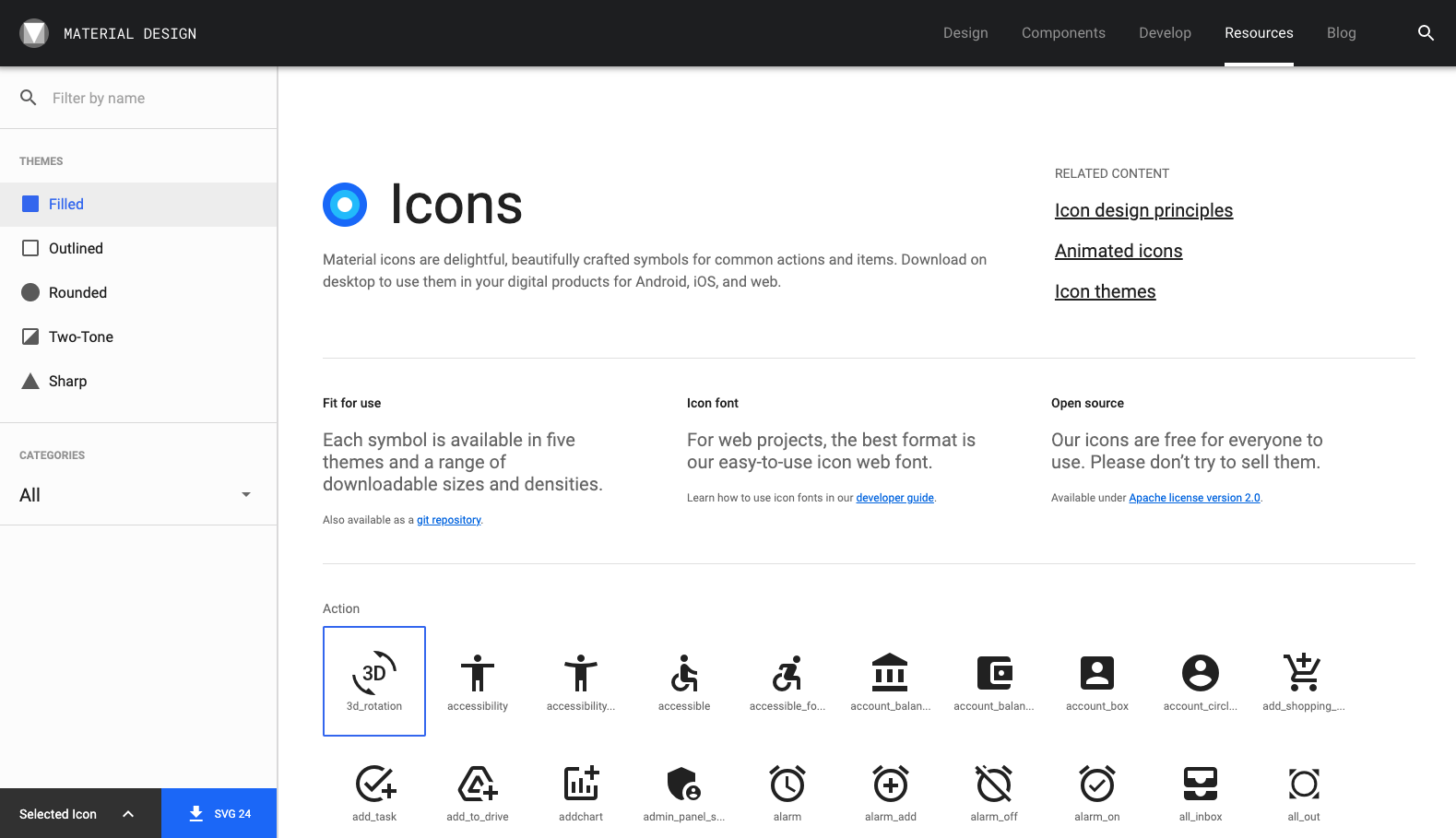Click the Material Design logo

pos(34,33)
